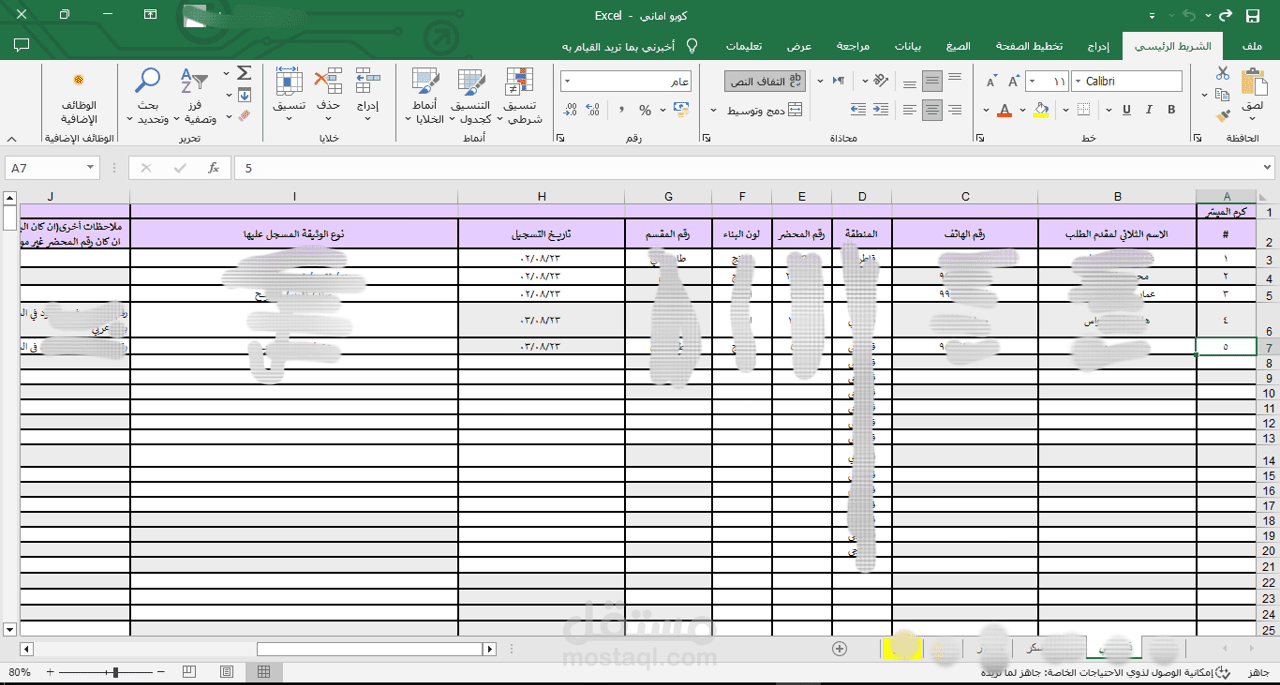Switch to the Review (مراجعة) tab
Screen dimensions: 1280x685
853,46
